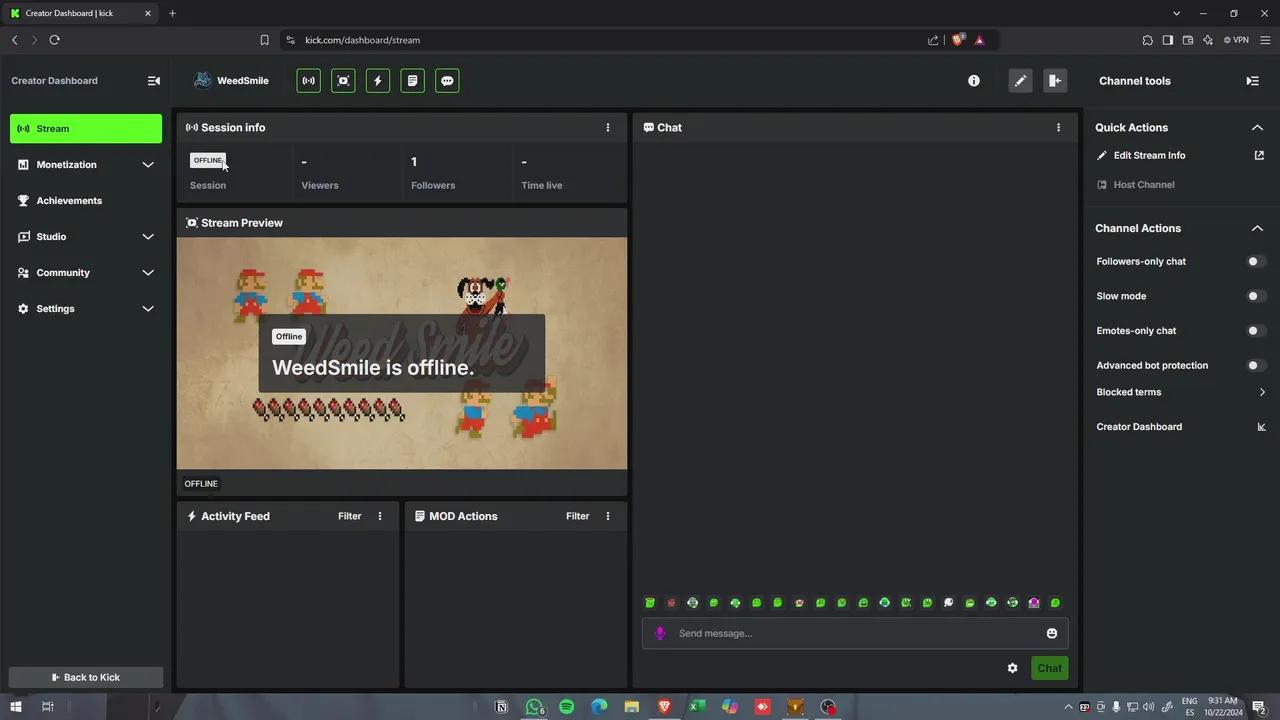
Task: Click the add panel icon beside the pencil
Action: [x=1055, y=81]
